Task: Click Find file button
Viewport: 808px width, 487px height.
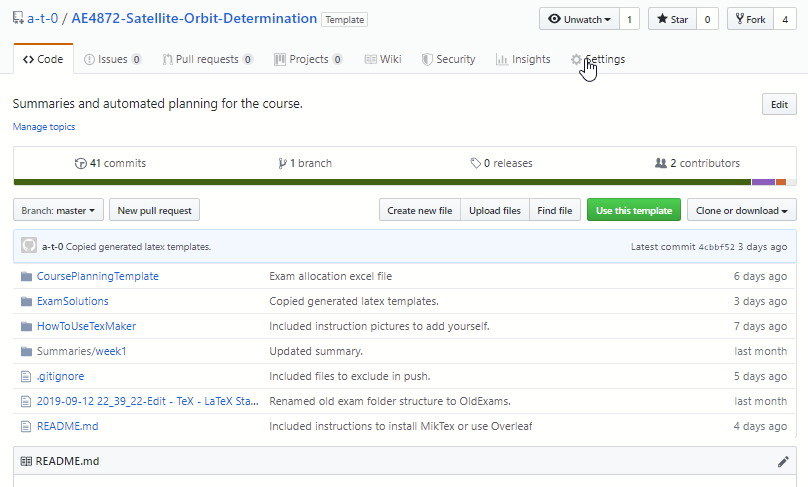Action: [554, 210]
